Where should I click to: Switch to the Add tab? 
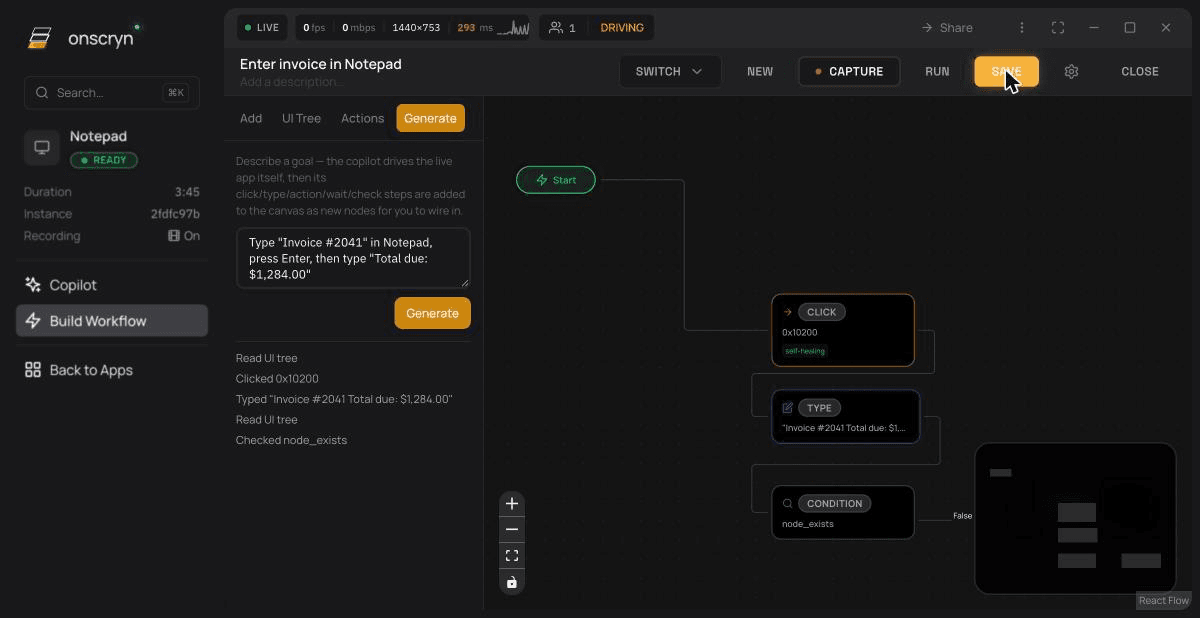[x=251, y=118]
